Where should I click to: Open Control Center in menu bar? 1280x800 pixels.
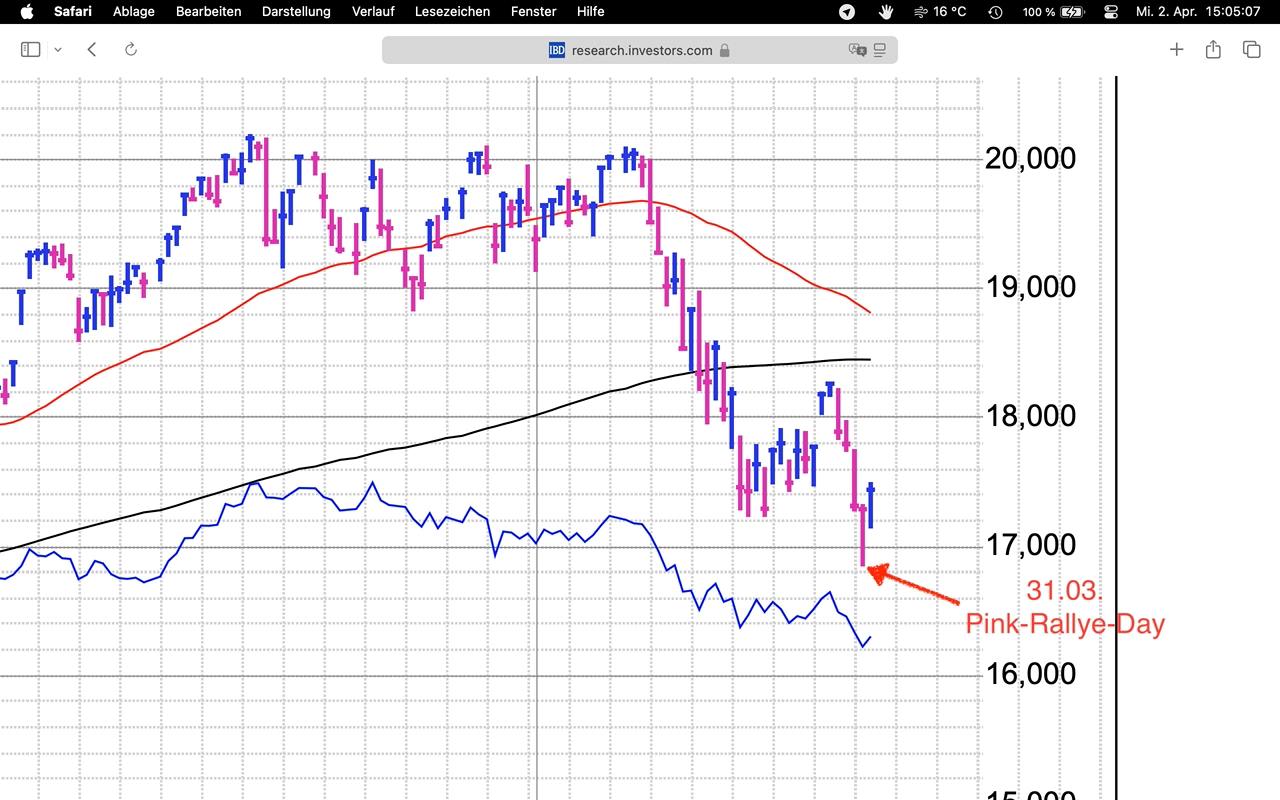(1111, 11)
